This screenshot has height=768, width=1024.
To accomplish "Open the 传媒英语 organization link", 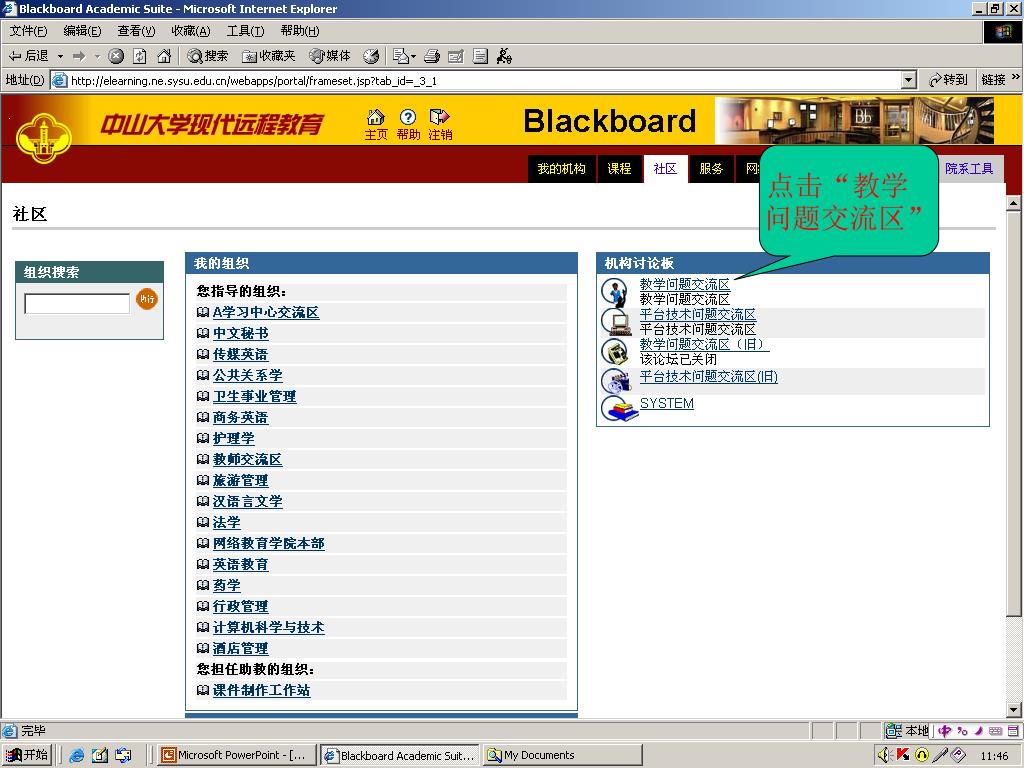I will (x=240, y=354).
